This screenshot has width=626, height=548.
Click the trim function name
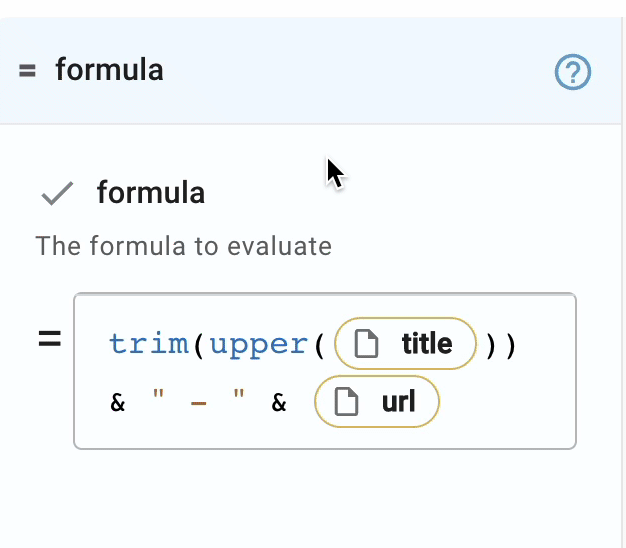(149, 344)
